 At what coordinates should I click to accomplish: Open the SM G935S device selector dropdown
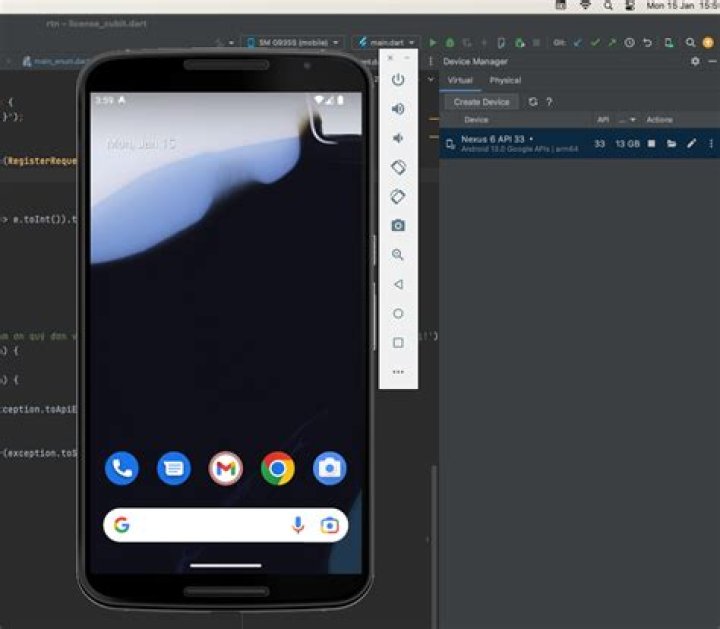pyautogui.click(x=292, y=43)
